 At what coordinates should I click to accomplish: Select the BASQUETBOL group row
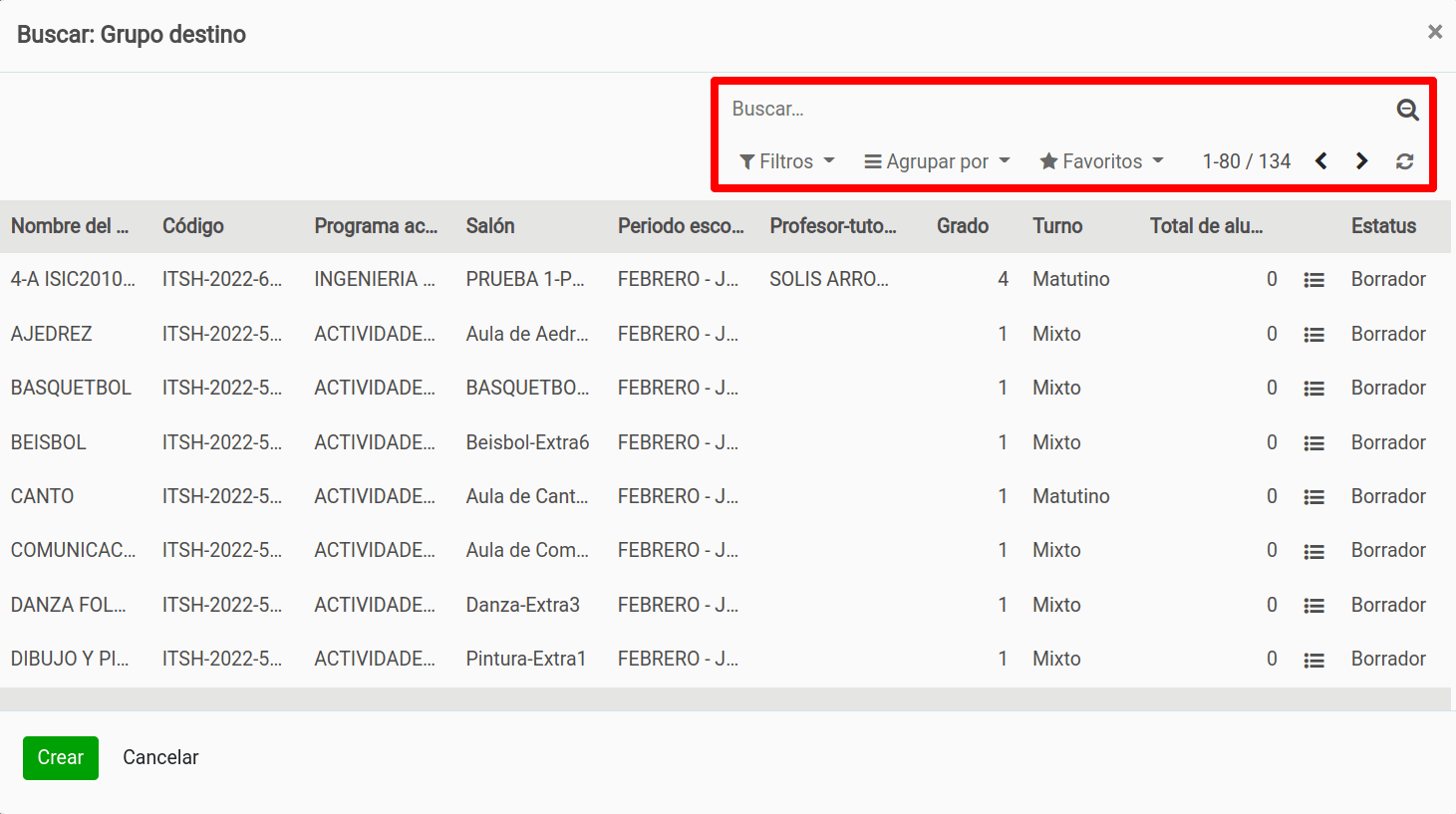click(71, 388)
